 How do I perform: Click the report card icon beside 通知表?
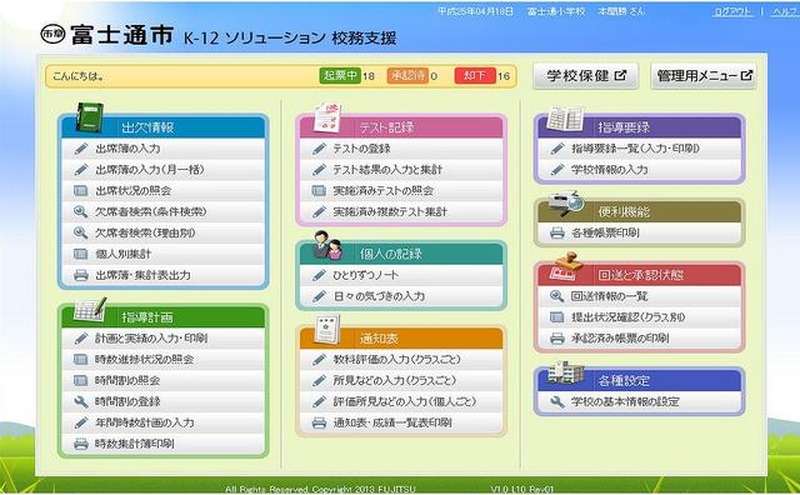322,330
